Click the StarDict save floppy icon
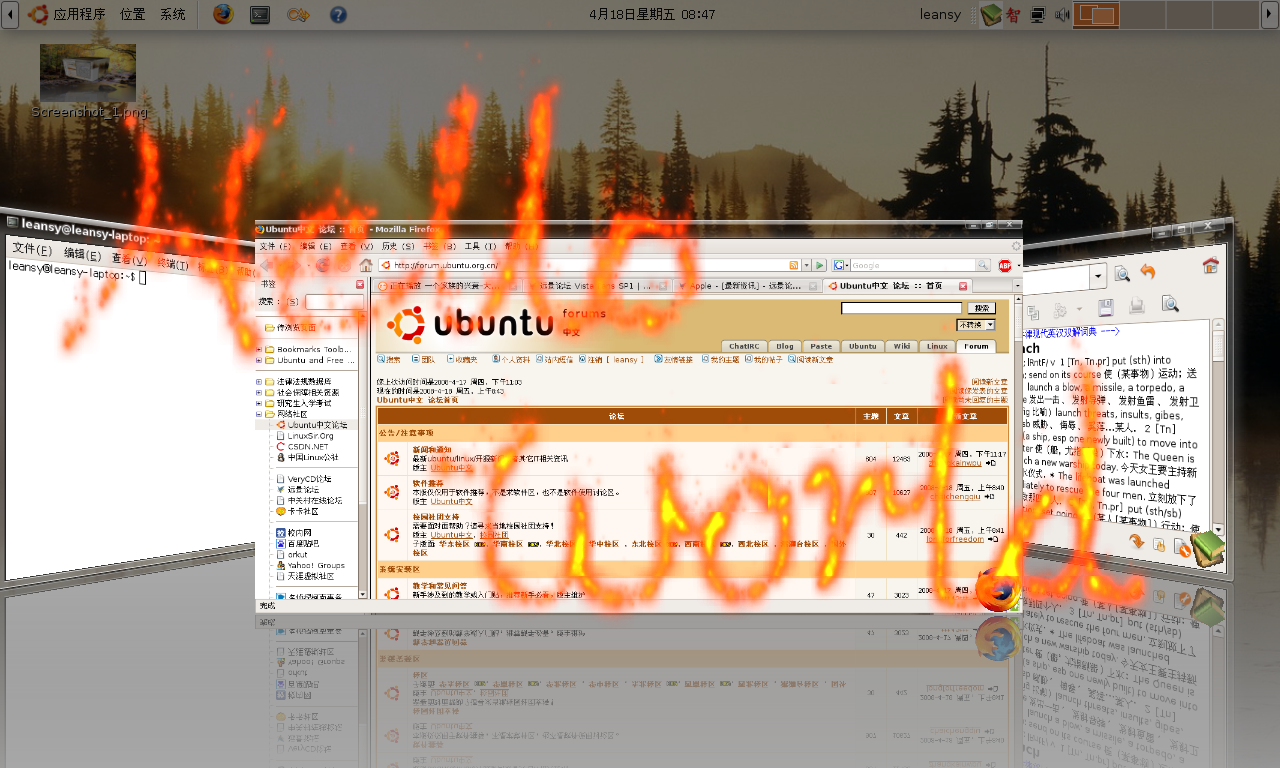 pyautogui.click(x=1105, y=307)
